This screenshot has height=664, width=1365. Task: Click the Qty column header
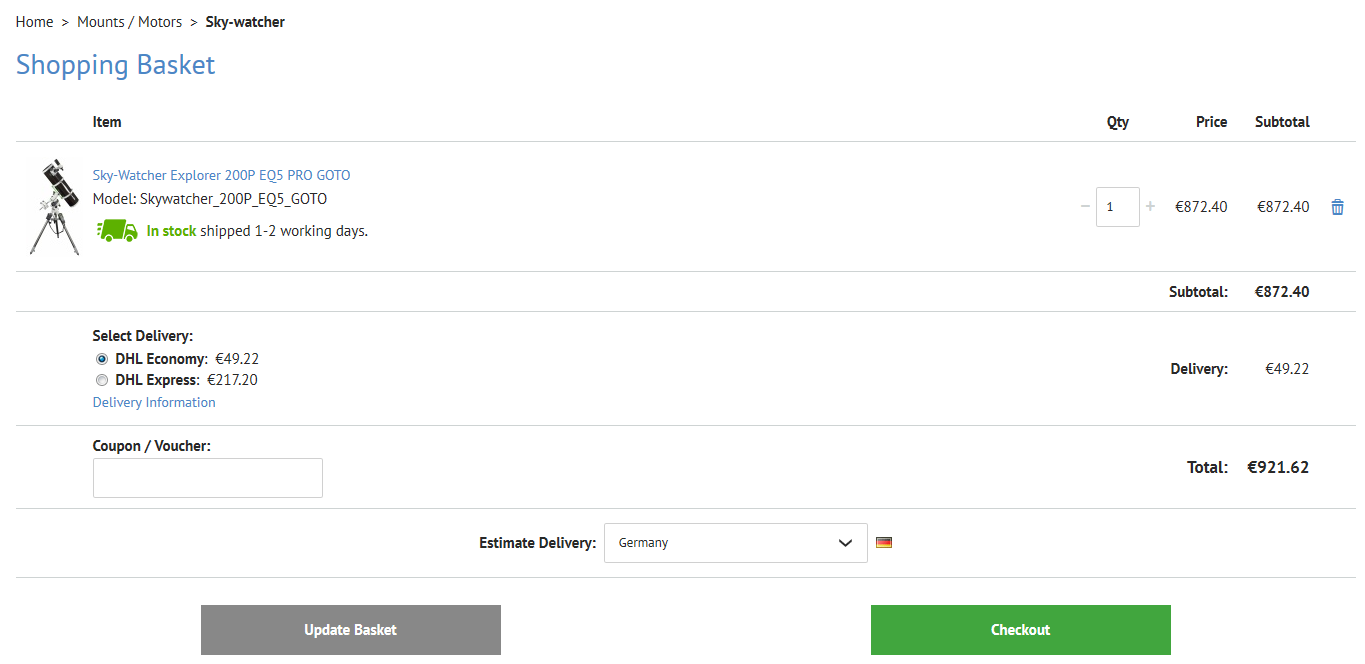[1118, 122]
